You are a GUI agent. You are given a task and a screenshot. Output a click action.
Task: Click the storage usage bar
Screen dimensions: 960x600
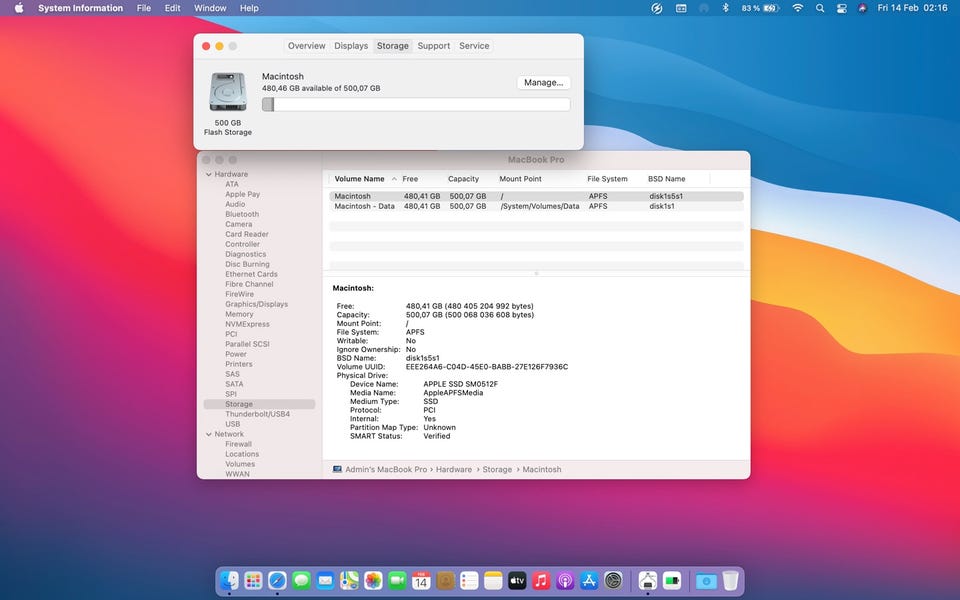click(x=416, y=105)
